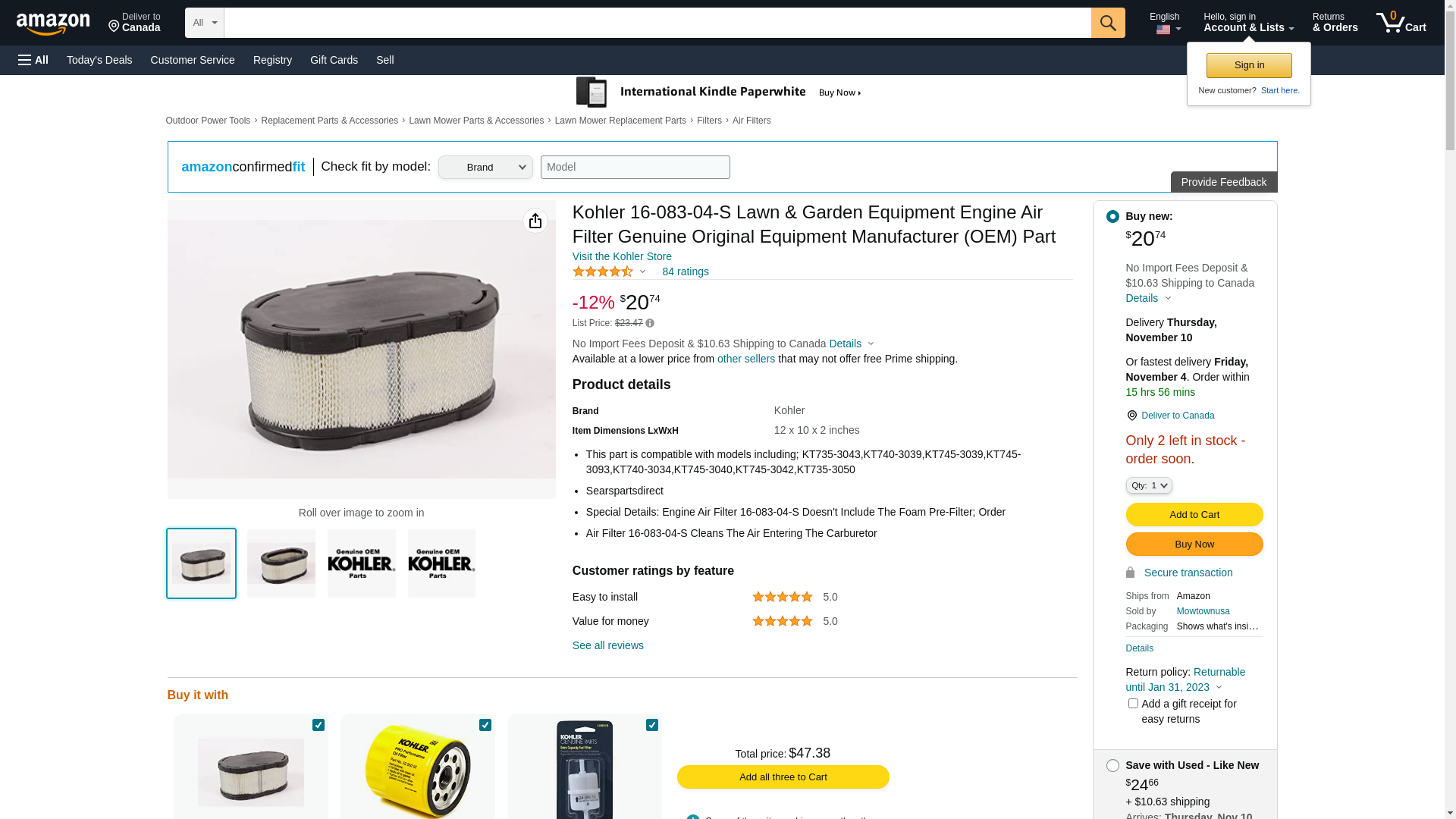The image size is (1456, 819).
Task: Open the Qty quantity dropdown
Action: point(1149,485)
